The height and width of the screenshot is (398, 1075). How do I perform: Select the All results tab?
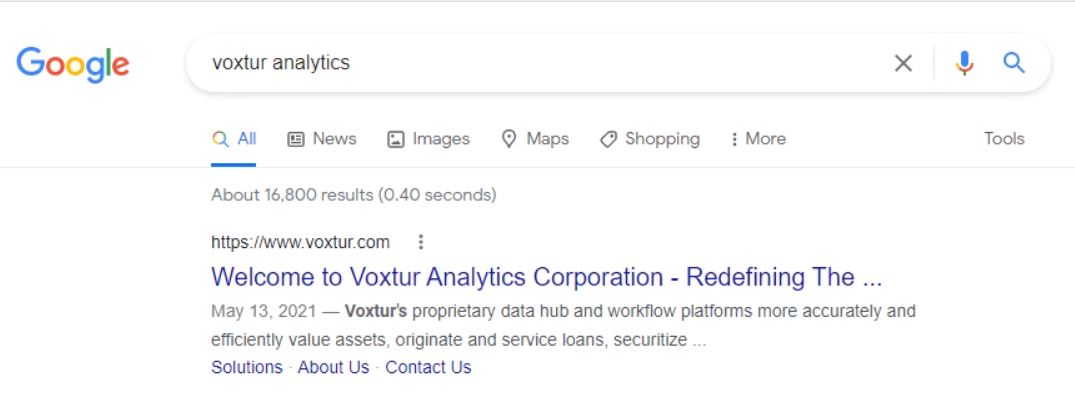(x=234, y=139)
